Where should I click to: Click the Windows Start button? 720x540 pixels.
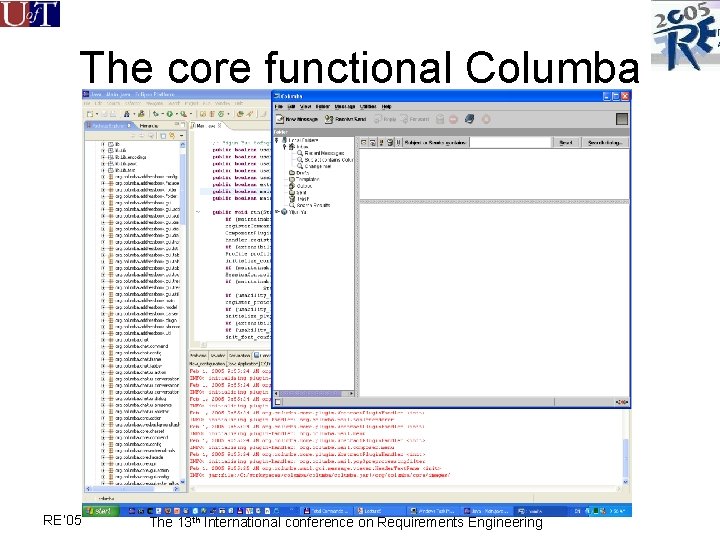click(x=100, y=511)
